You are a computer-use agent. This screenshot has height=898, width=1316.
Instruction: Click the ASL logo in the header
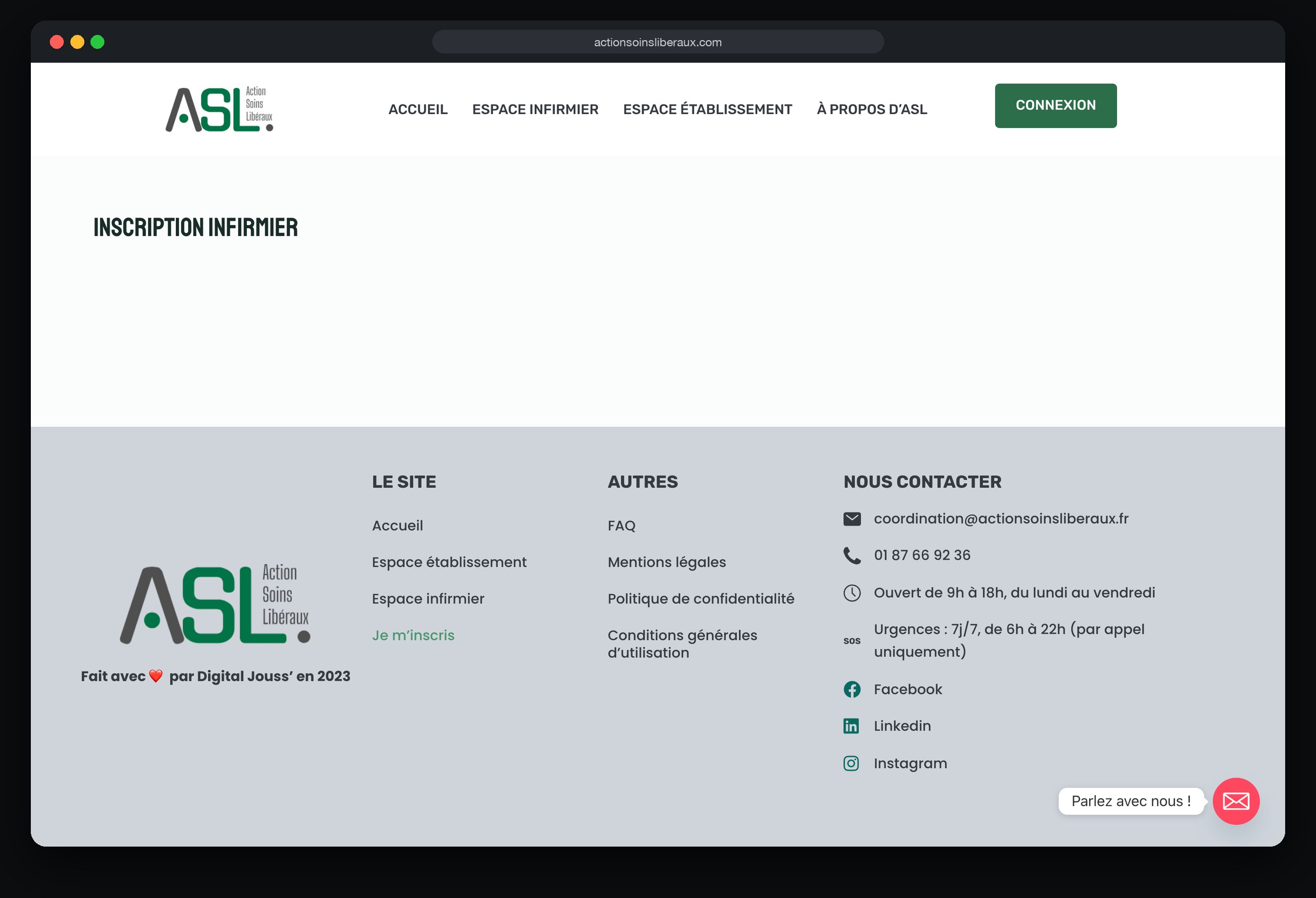(219, 108)
